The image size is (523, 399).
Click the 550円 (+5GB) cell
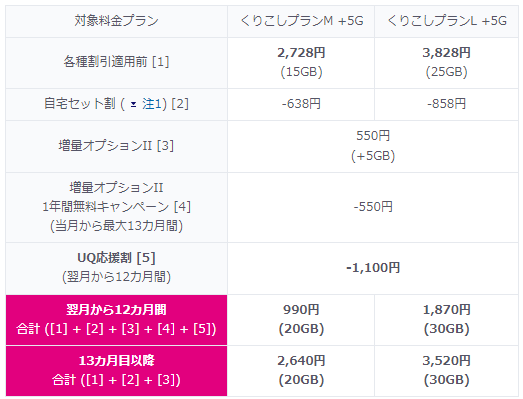coord(373,146)
